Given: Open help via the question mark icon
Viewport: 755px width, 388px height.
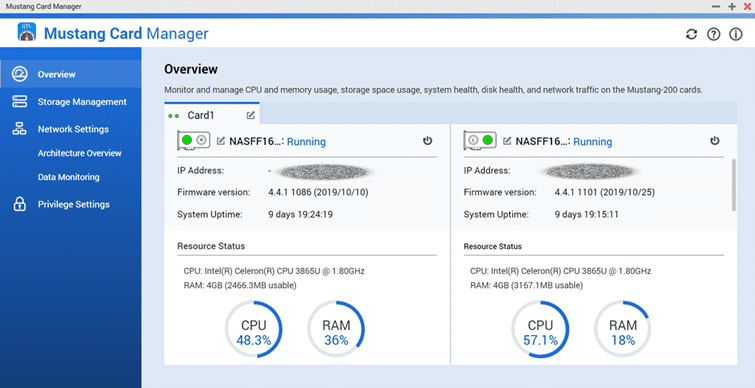Looking at the screenshot, I should [714, 34].
